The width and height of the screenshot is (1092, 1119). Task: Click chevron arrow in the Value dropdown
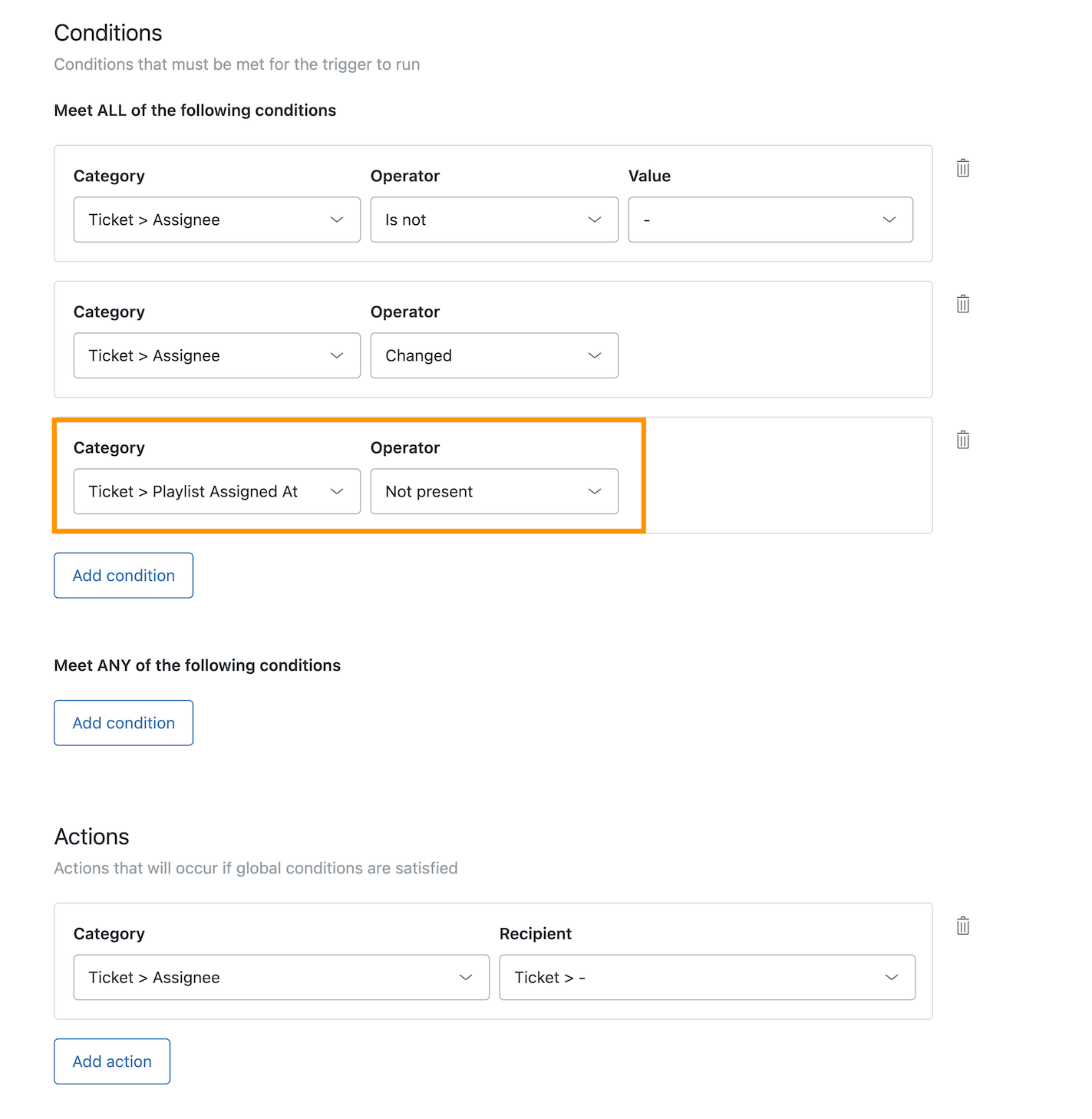click(x=889, y=220)
